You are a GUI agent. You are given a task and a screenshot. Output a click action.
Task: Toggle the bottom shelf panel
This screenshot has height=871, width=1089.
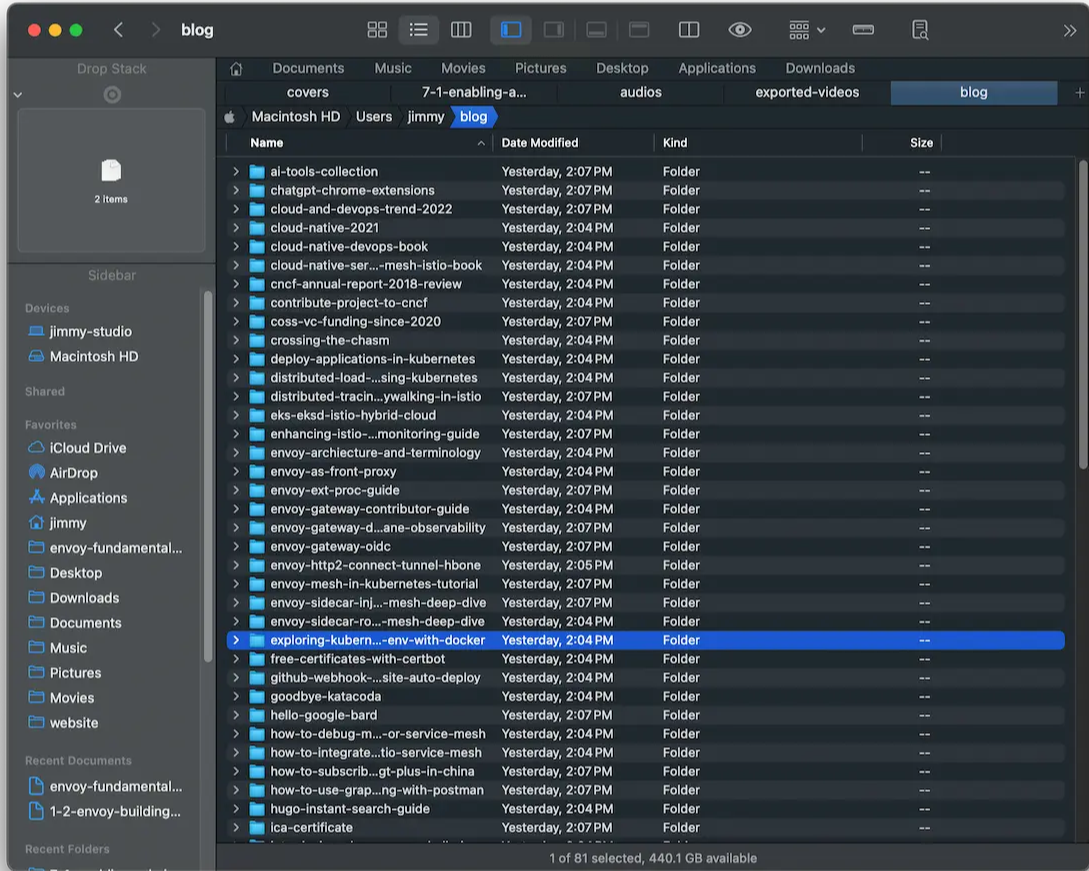597,30
